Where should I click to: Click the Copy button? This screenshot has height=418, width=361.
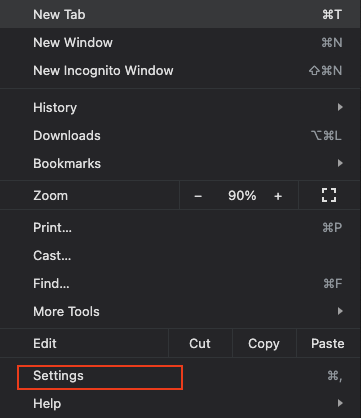[x=264, y=343]
